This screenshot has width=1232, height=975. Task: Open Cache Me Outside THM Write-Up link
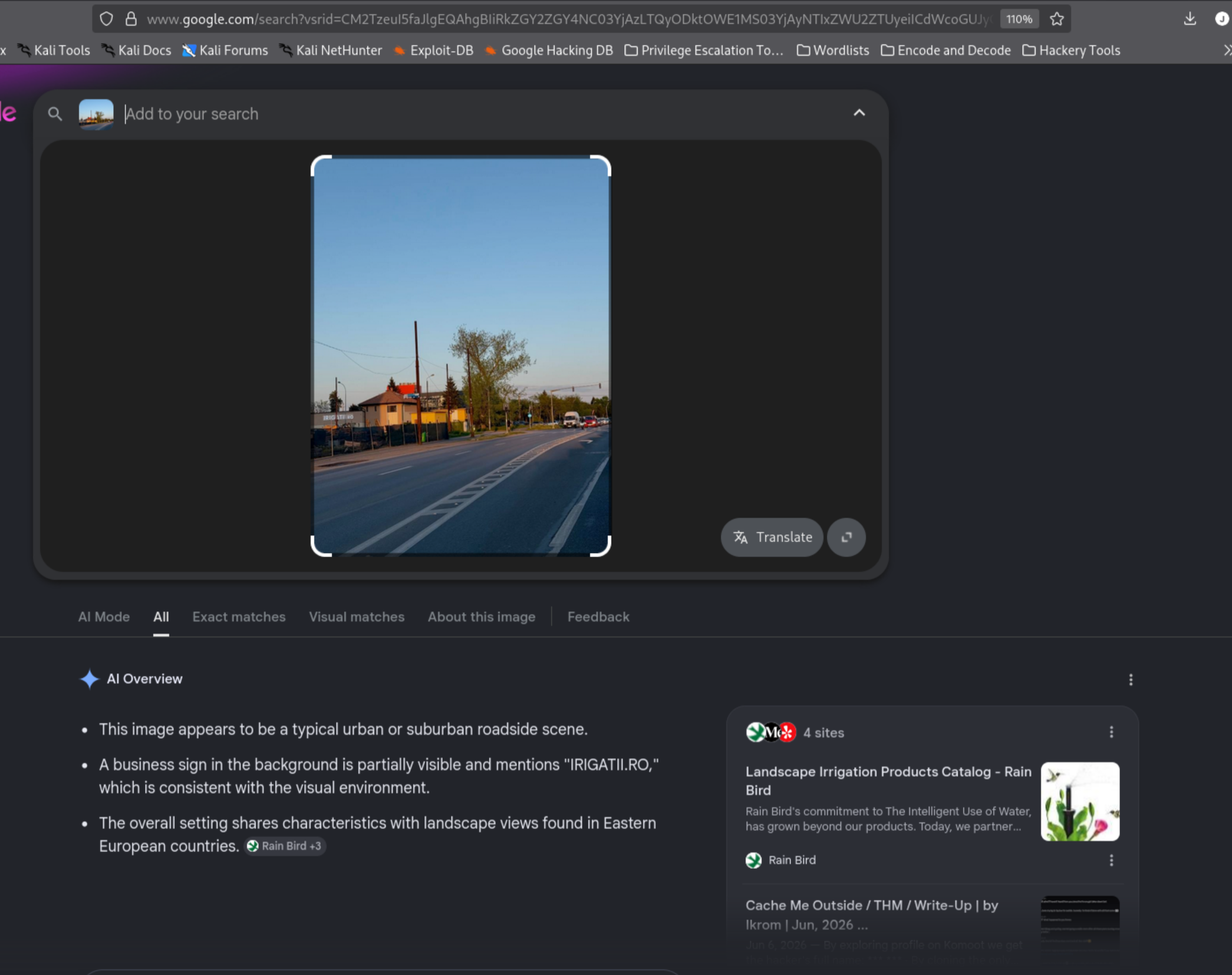point(872,915)
